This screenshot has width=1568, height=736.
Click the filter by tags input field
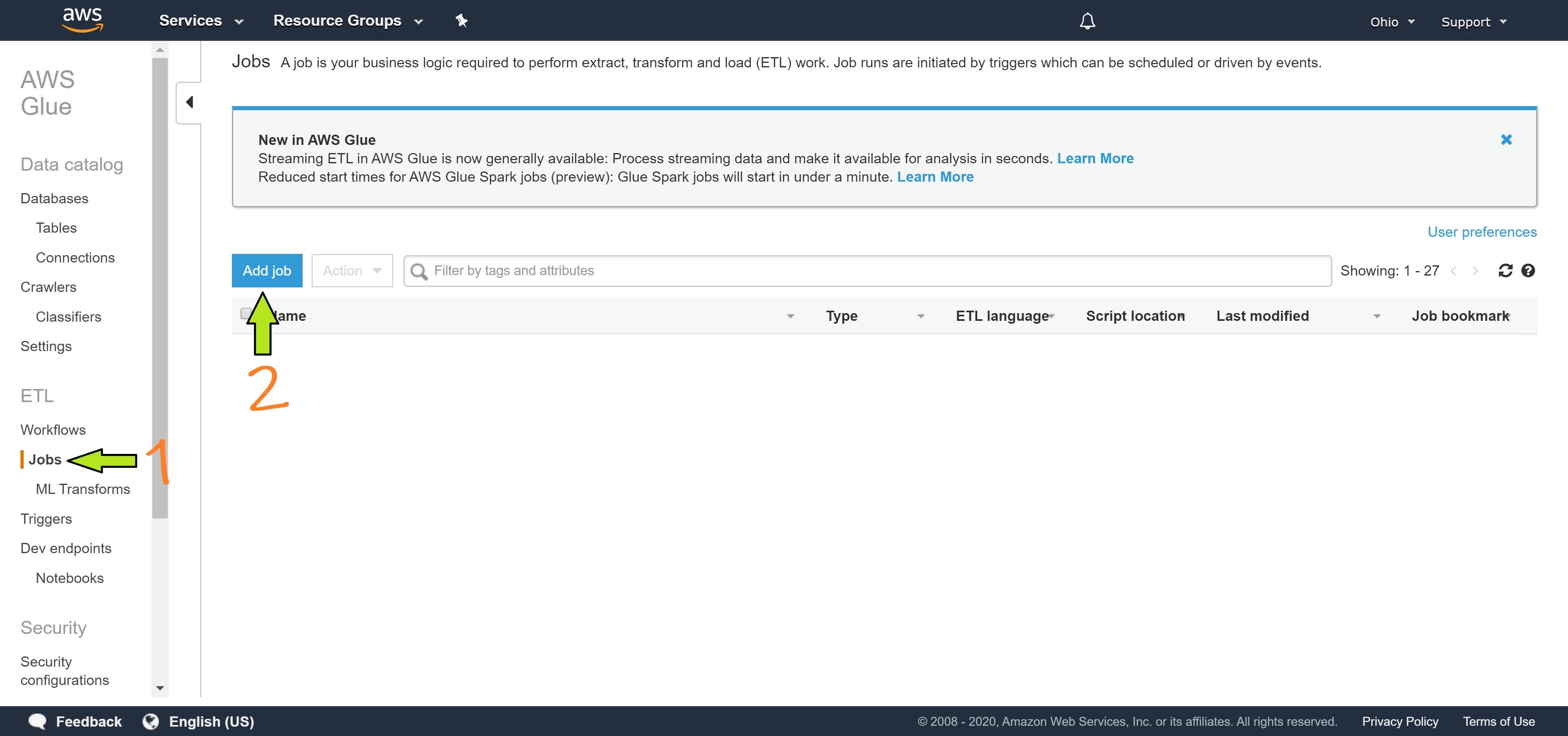pos(731,271)
